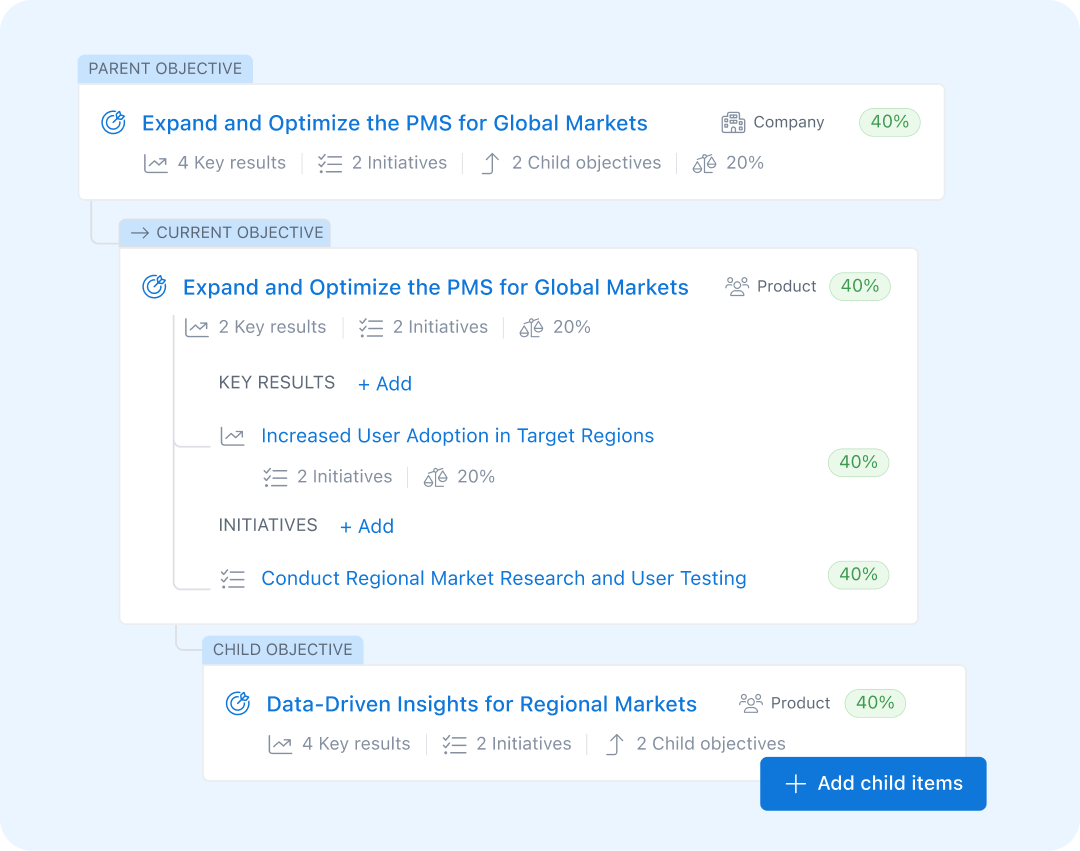Open Increased User Adoption in Target Regions
The width and height of the screenshot is (1080, 851).
coord(457,436)
